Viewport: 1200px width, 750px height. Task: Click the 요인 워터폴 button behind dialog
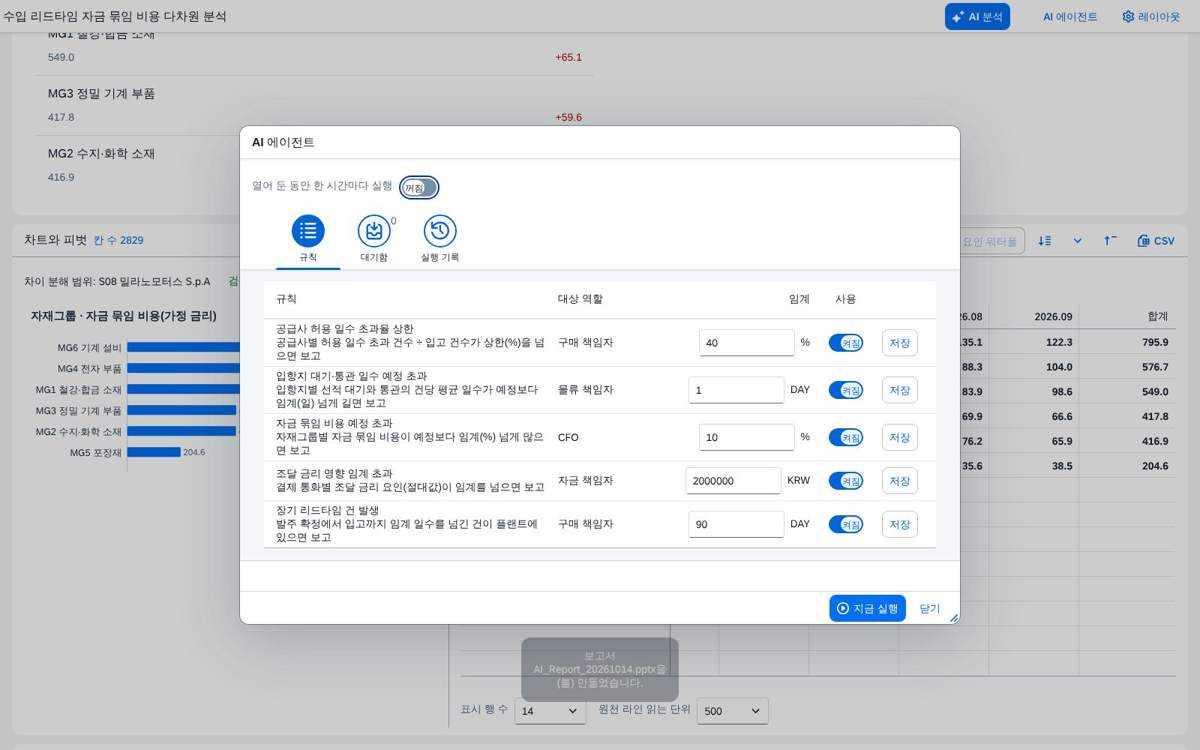[991, 241]
